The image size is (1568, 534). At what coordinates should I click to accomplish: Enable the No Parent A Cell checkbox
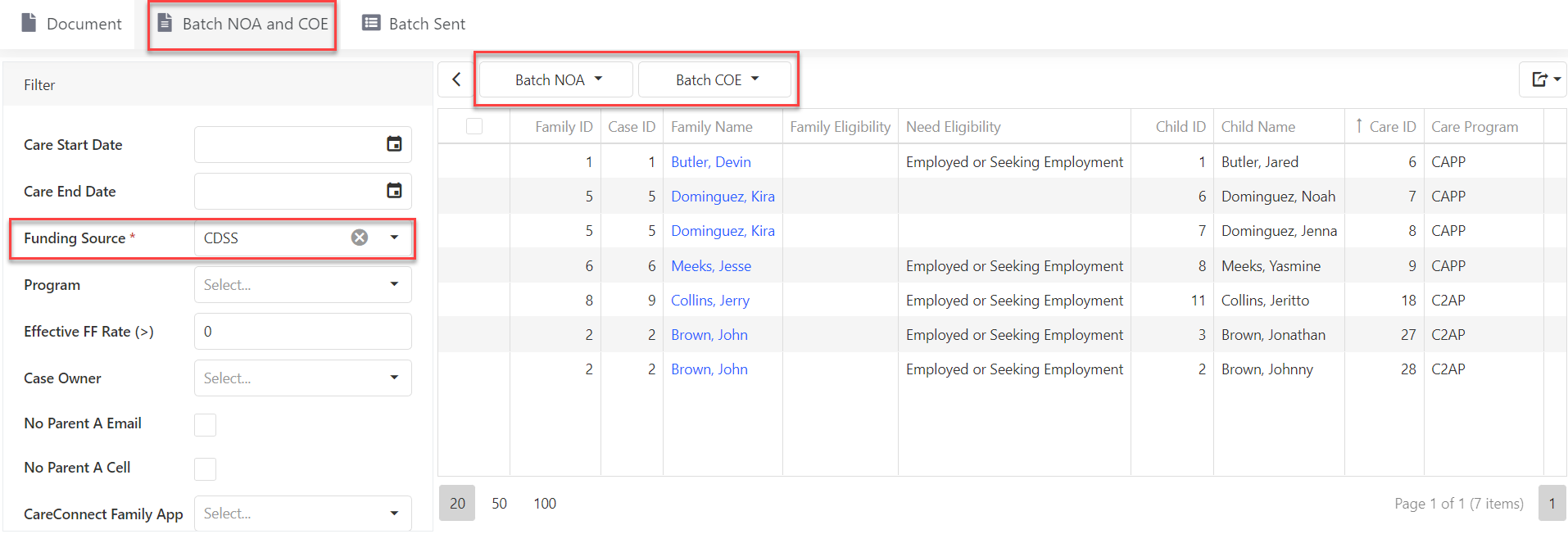point(205,468)
